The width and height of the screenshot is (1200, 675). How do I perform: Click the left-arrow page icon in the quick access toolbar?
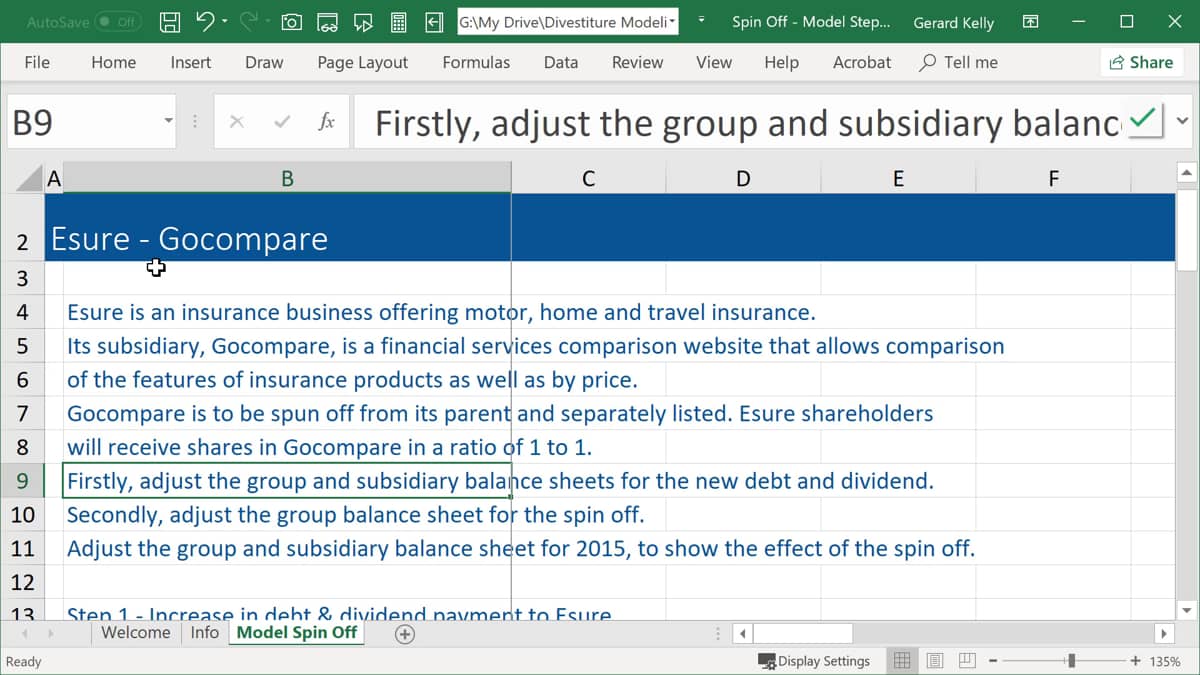pos(434,21)
